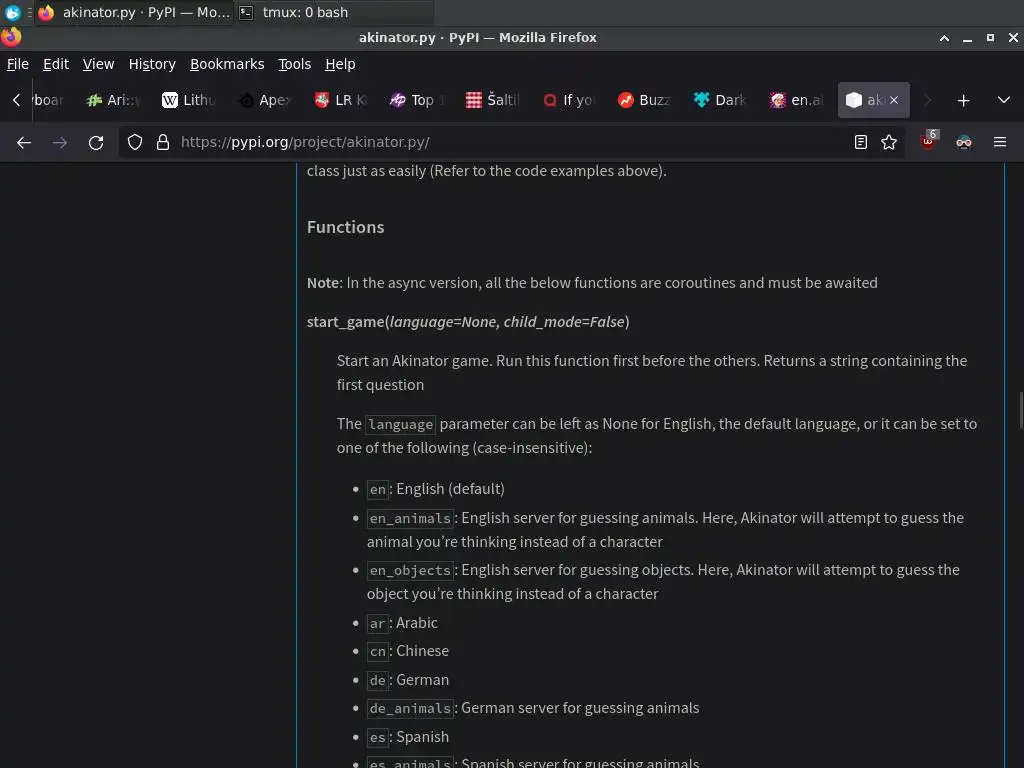1024x768 pixels.
Task: Click the 'en_animals' code label
Action: click(410, 519)
